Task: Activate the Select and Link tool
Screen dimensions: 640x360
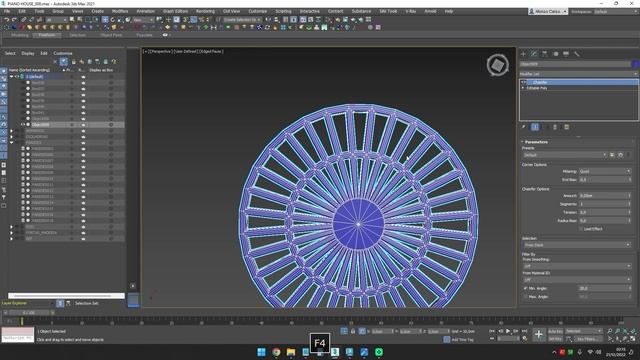Action: 24,20
